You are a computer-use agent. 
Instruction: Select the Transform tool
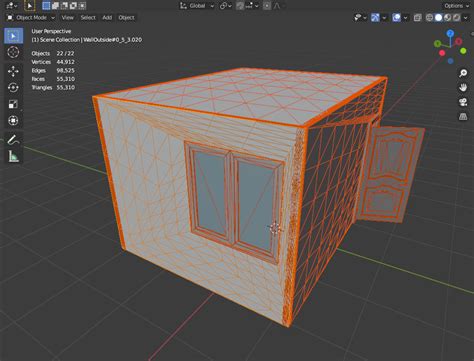tap(13, 121)
